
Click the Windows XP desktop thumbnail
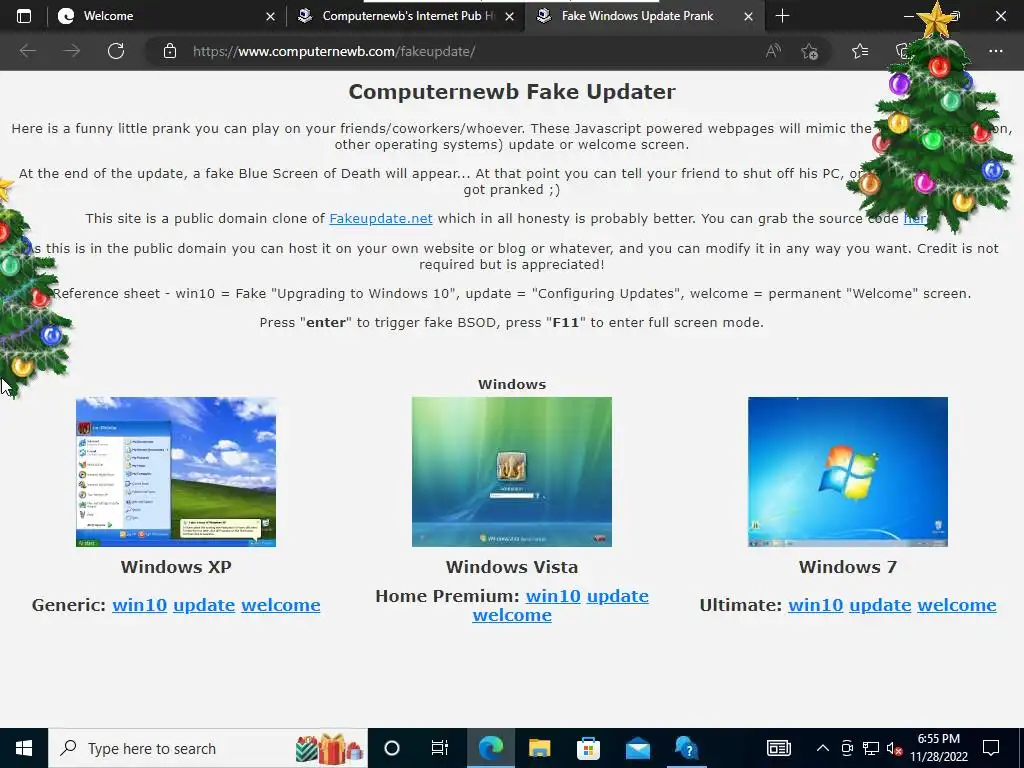coord(176,472)
